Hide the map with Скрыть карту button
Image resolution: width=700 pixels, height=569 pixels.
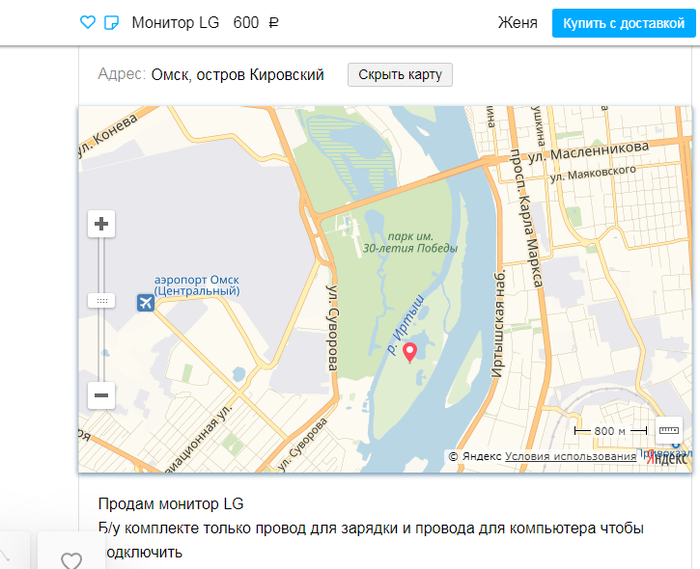(x=400, y=75)
